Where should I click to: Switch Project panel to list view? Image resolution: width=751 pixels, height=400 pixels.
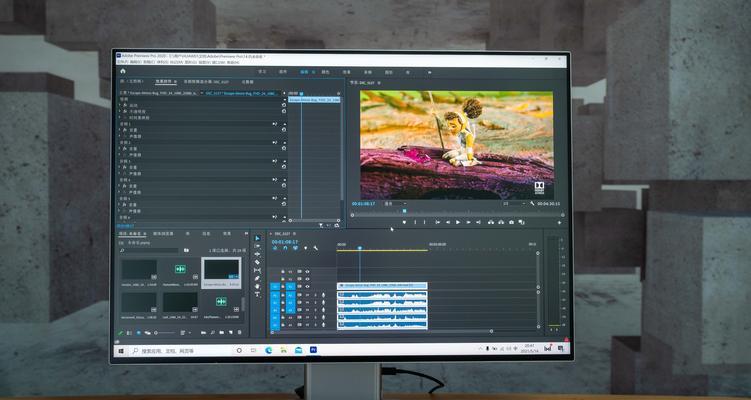click(x=129, y=333)
